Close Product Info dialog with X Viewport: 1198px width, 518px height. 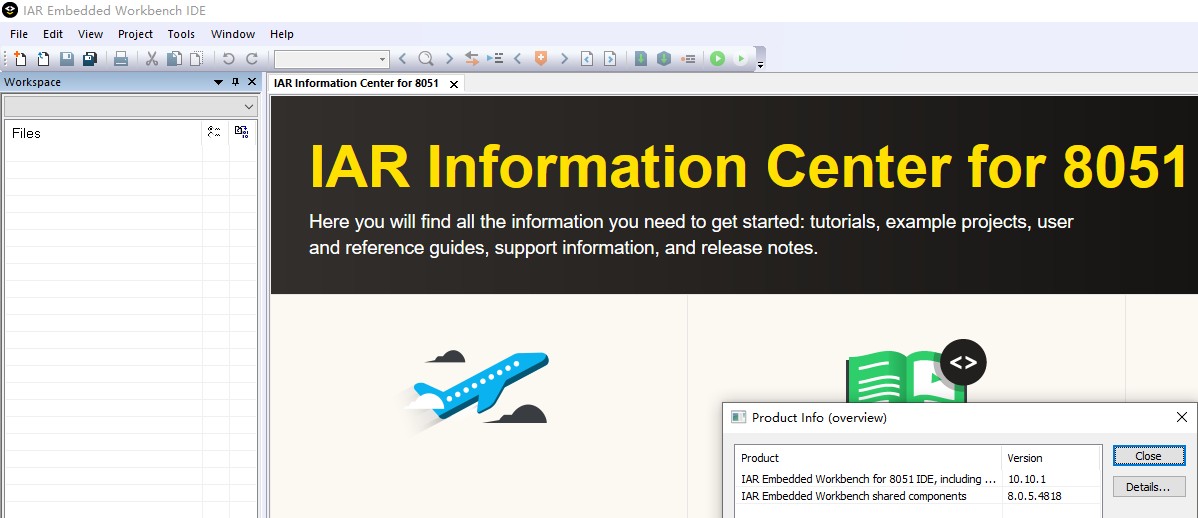1181,417
